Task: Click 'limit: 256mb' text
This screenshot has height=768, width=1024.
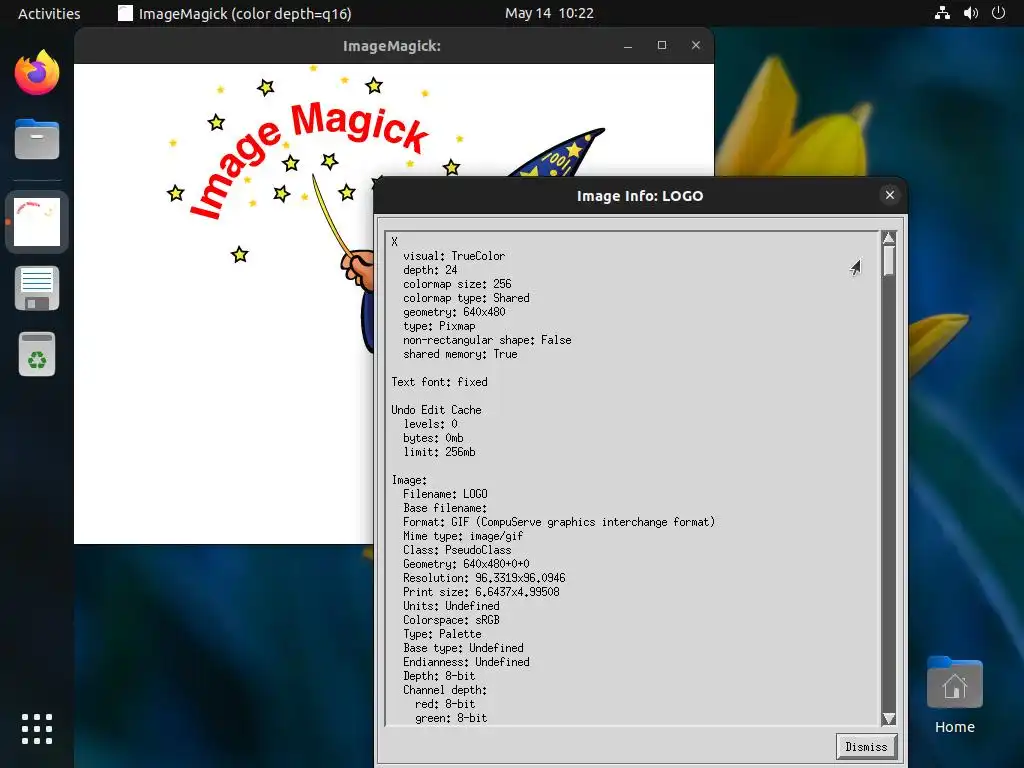Action: (439, 452)
